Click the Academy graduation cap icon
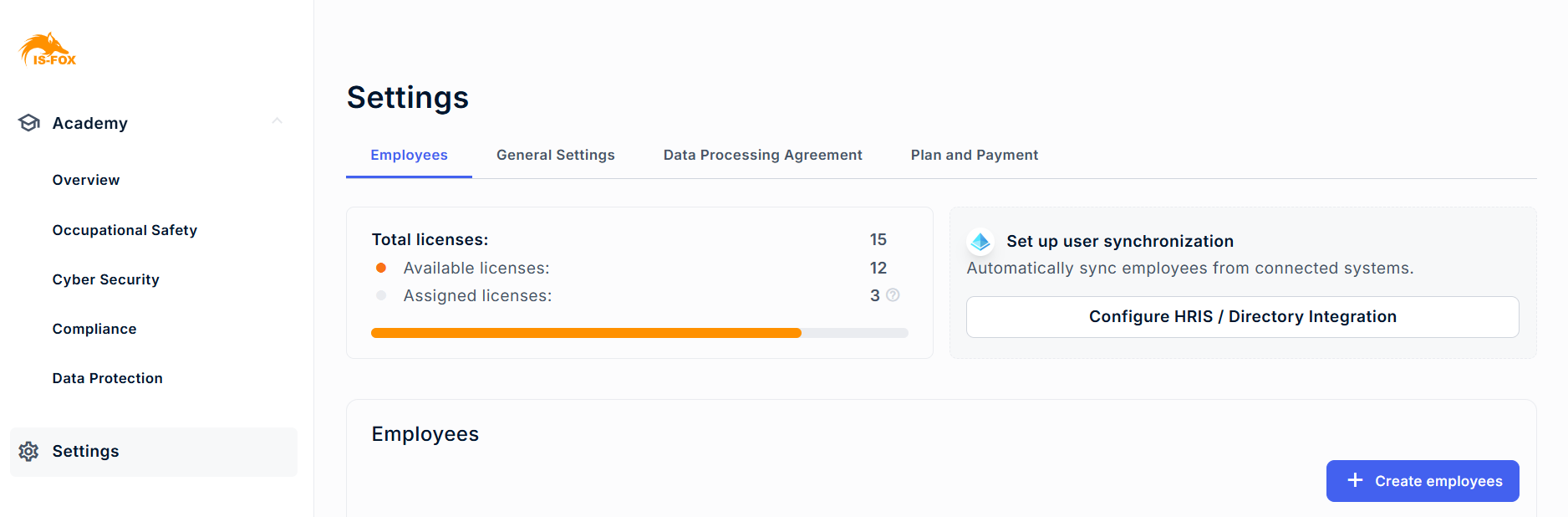 (x=29, y=123)
